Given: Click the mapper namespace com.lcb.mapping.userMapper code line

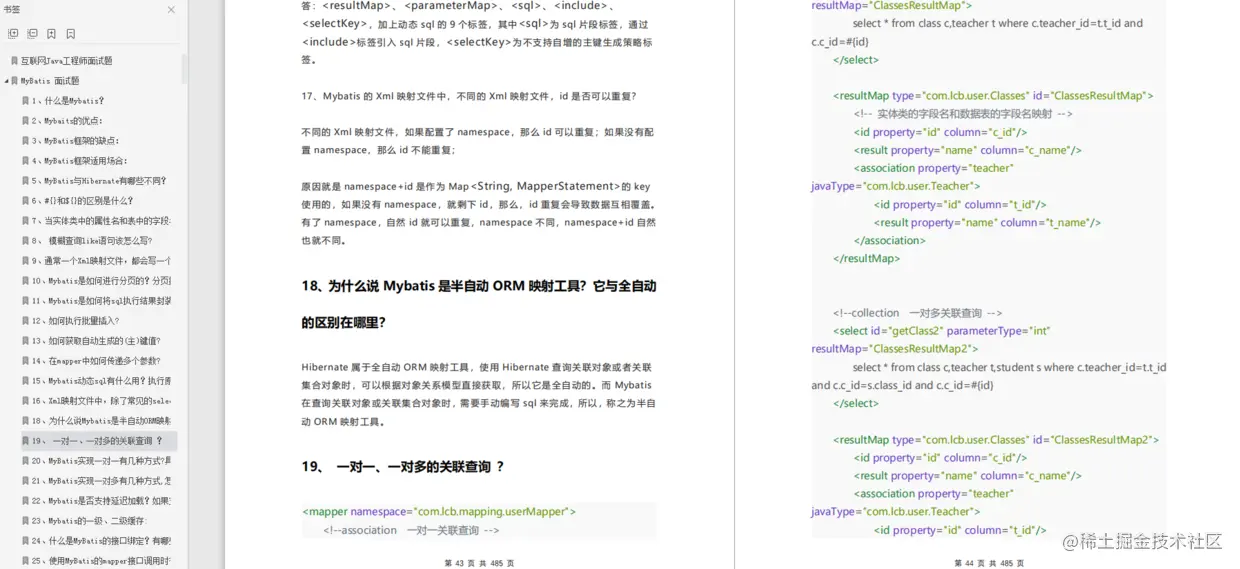Looking at the screenshot, I should click(439, 512).
